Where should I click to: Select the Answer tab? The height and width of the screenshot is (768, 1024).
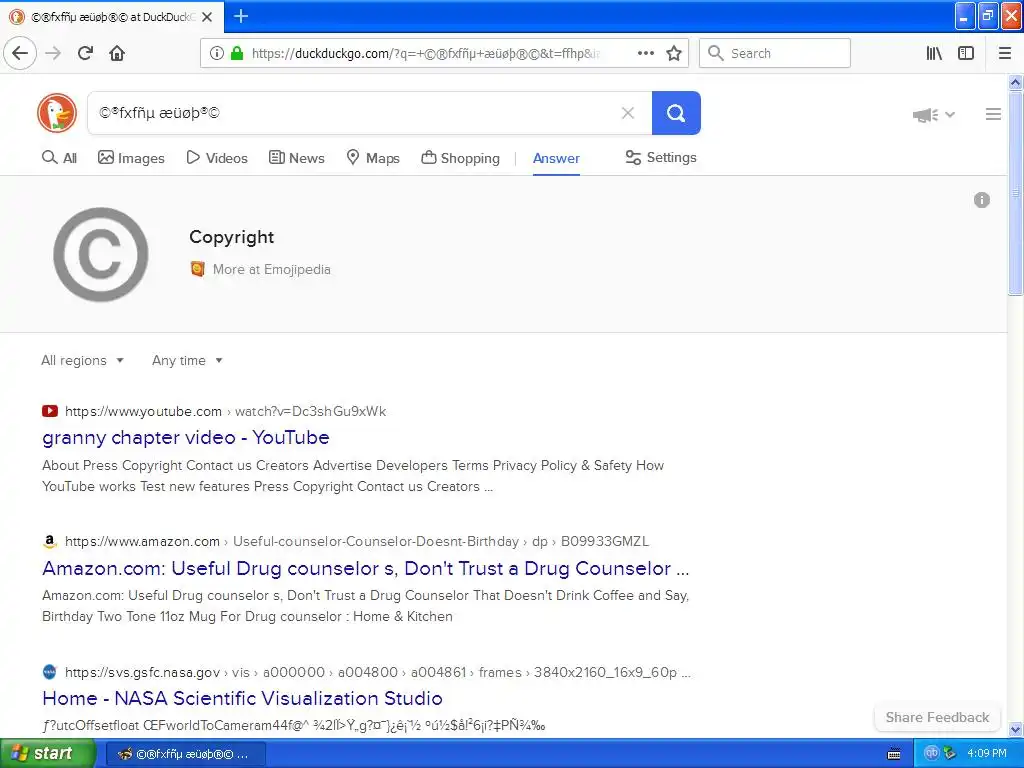(556, 158)
